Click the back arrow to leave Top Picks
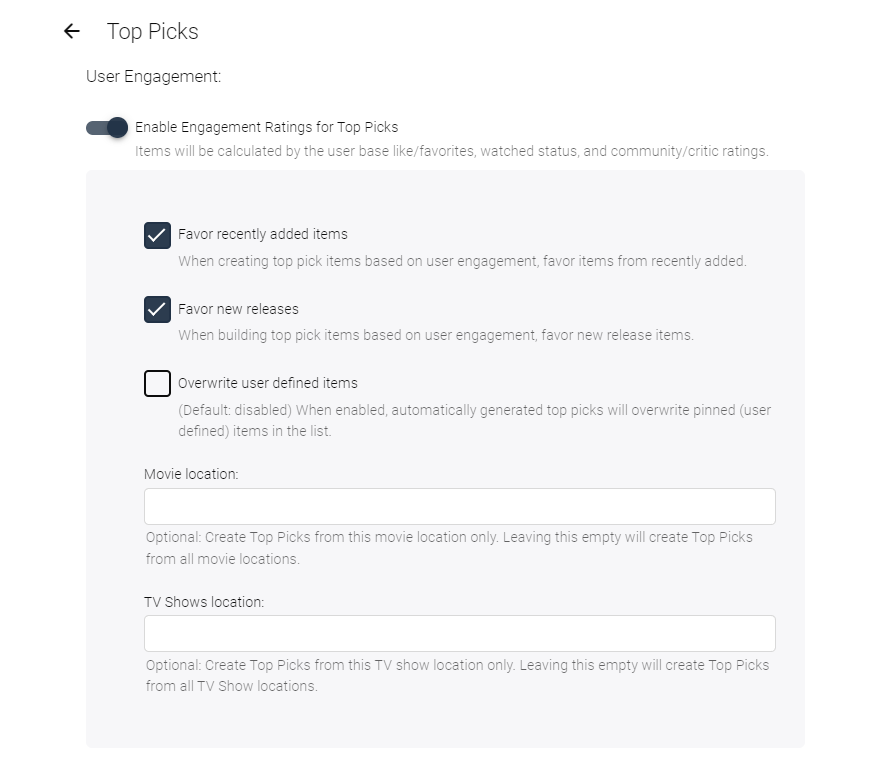 [71, 31]
